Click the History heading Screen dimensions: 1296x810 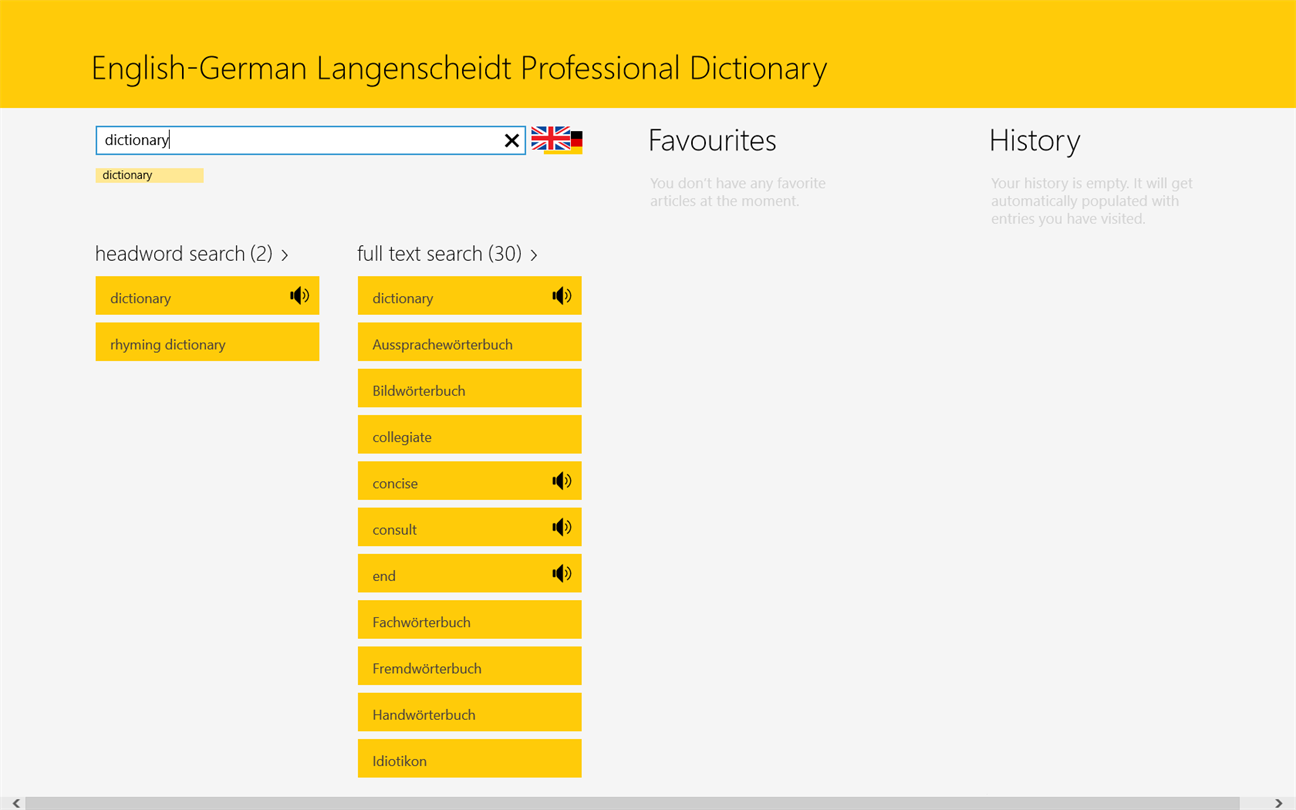tap(1034, 140)
